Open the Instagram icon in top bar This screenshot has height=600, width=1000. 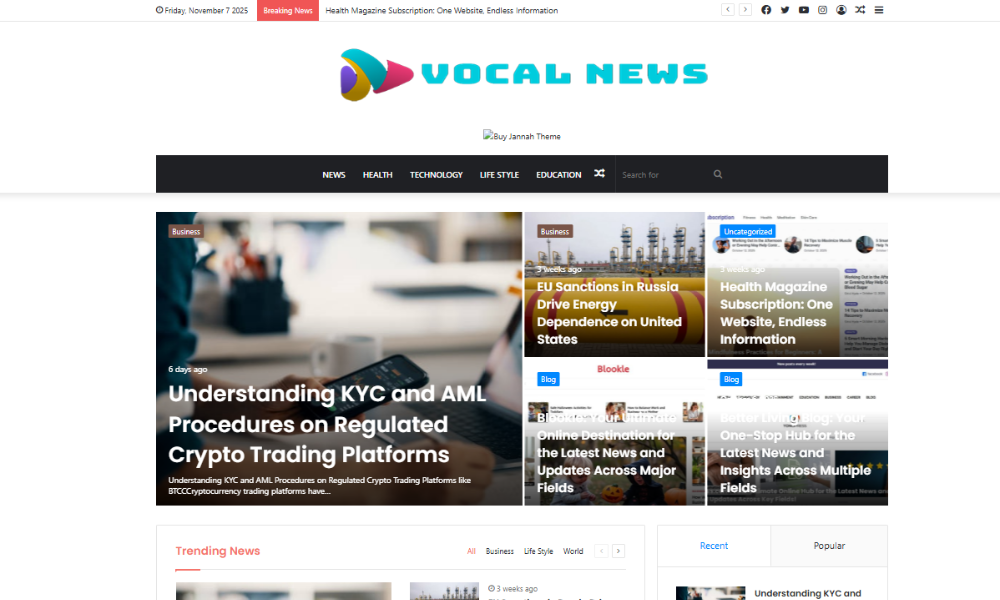tap(823, 10)
